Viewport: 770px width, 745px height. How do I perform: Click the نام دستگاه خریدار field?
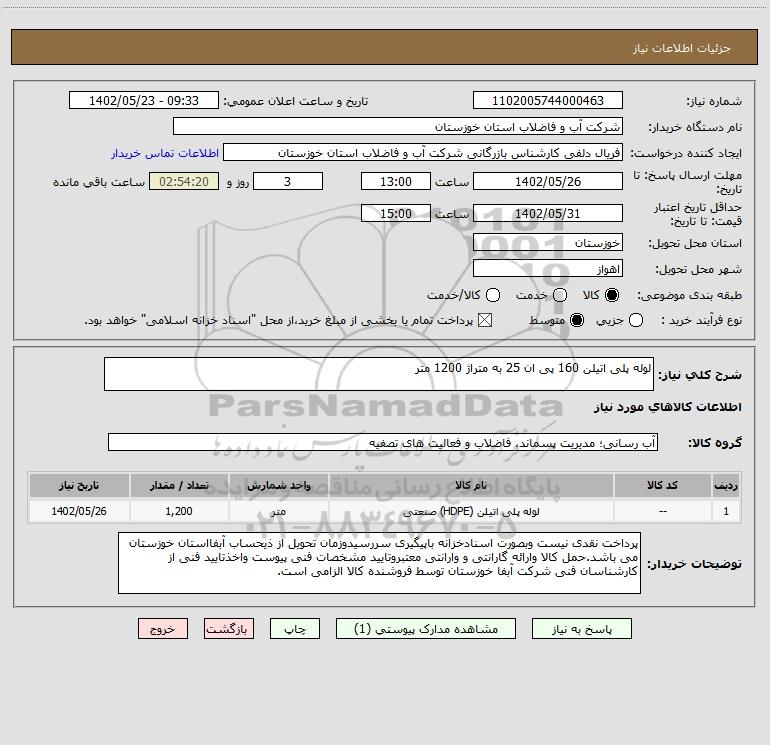click(398, 126)
